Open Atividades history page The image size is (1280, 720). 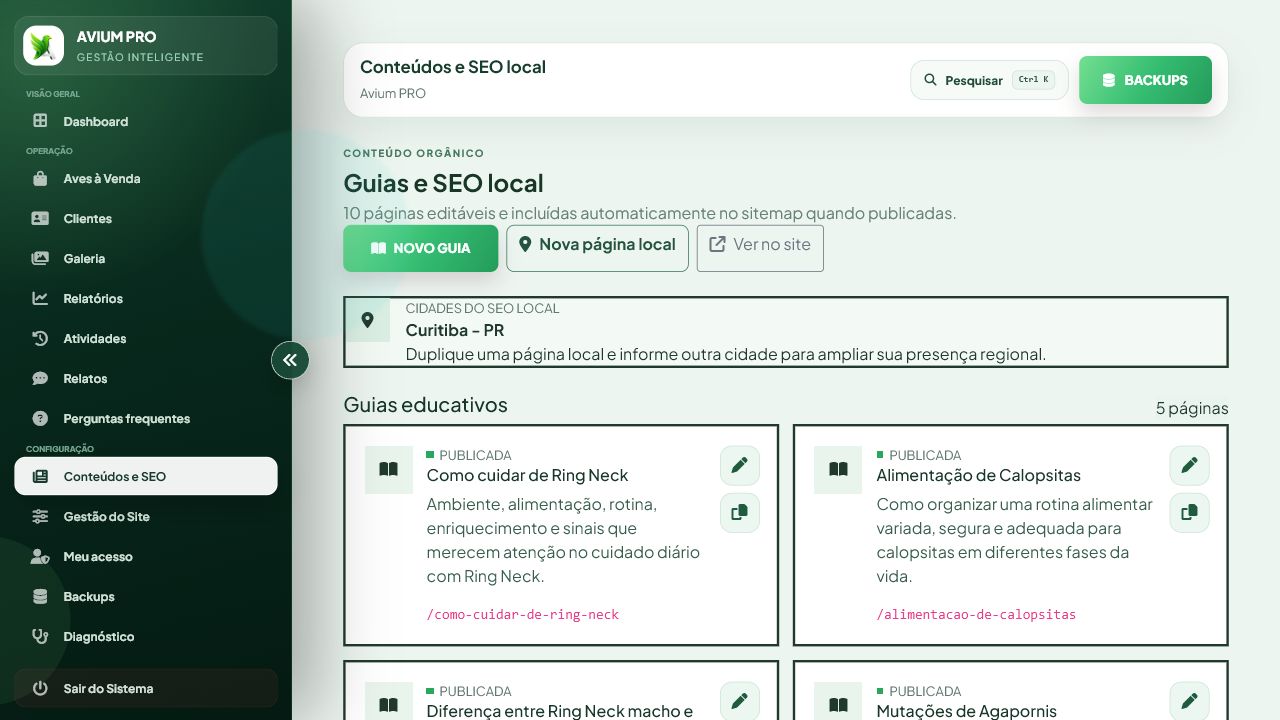point(146,339)
